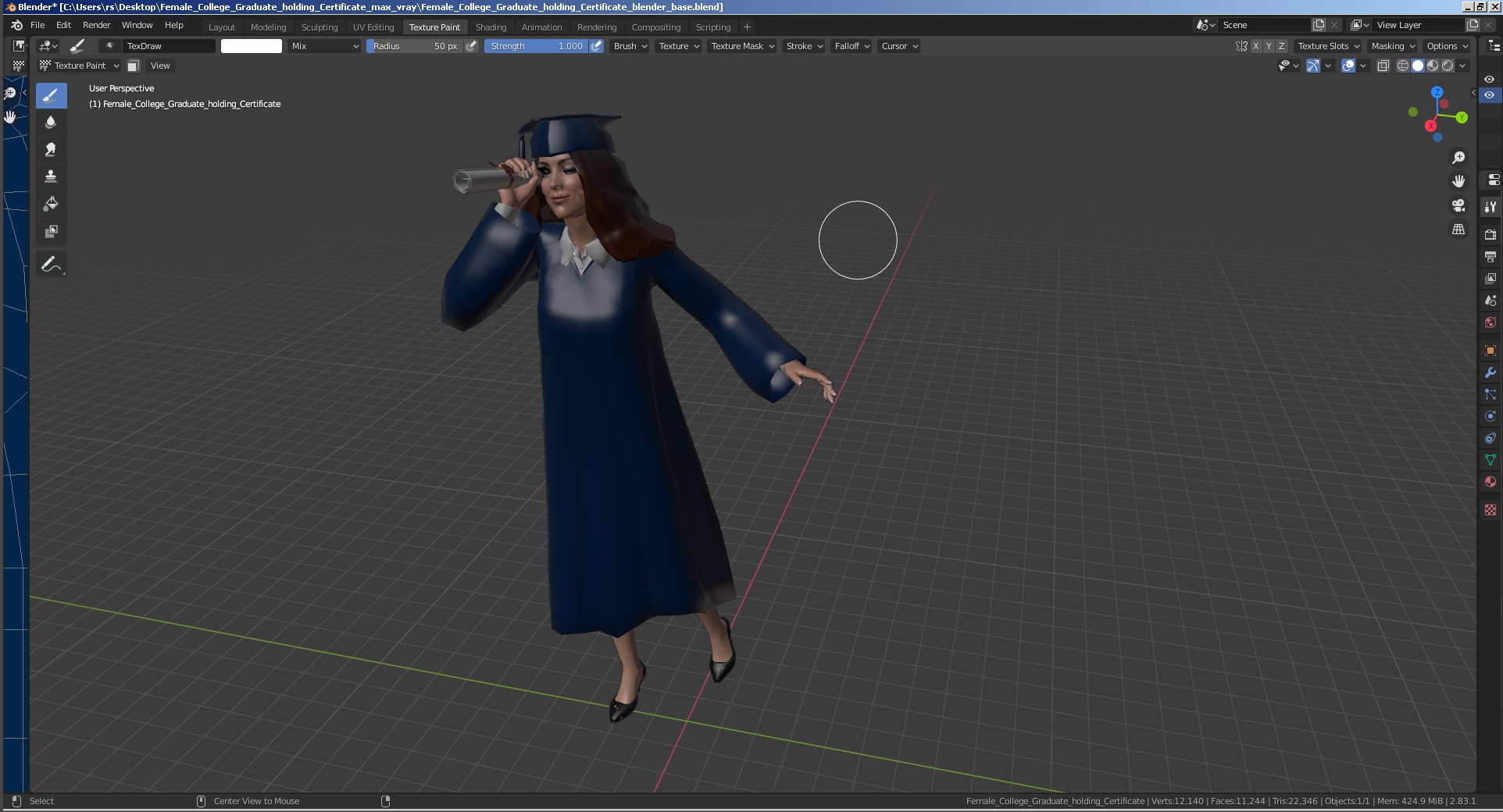Open the Help menu

coord(174,25)
